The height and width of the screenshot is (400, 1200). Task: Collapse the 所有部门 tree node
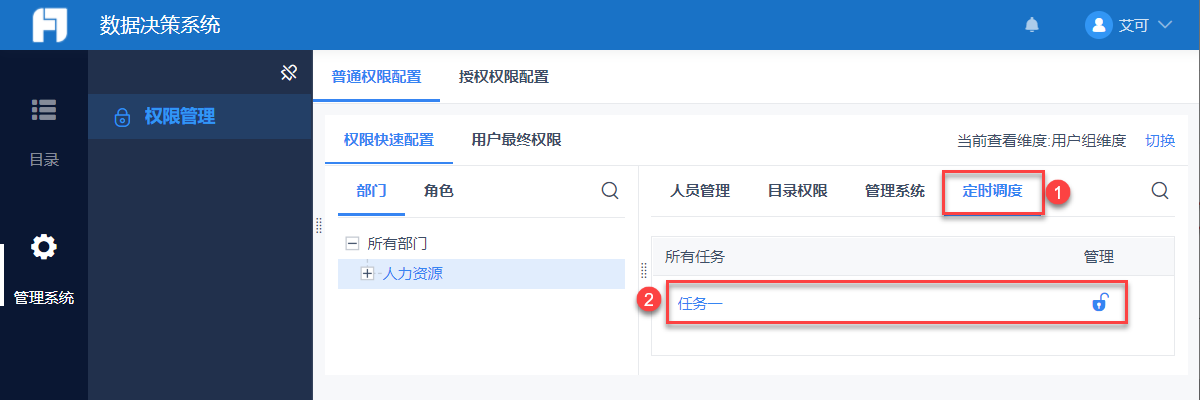351,243
